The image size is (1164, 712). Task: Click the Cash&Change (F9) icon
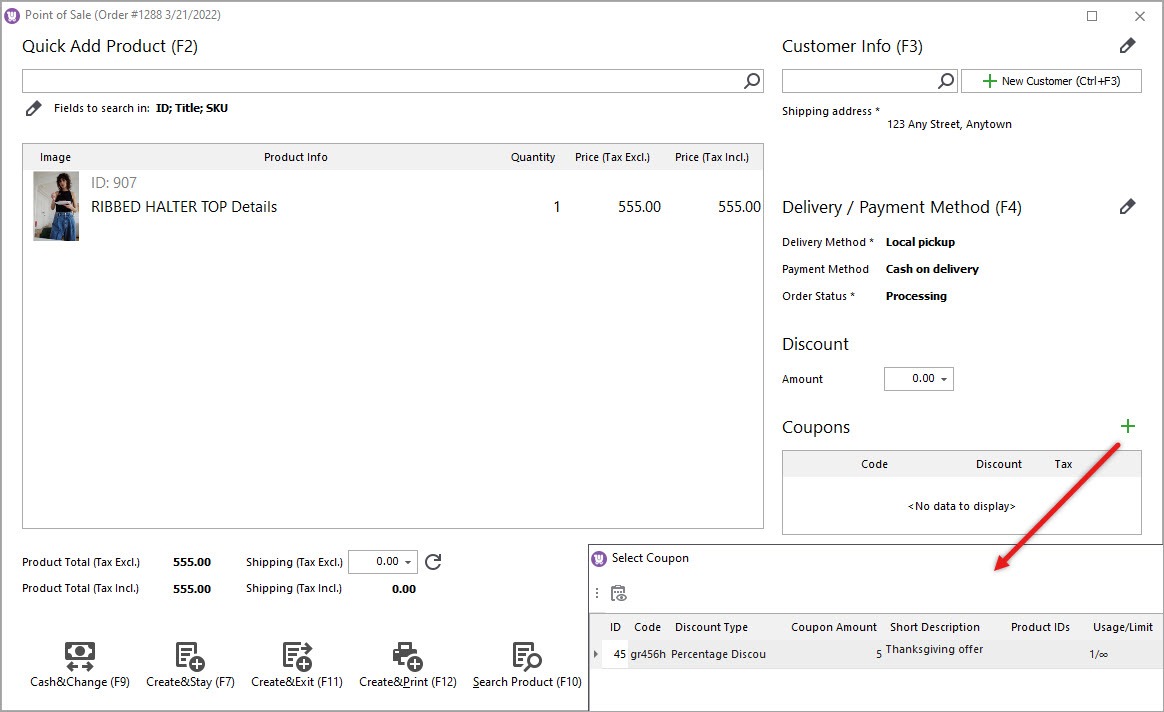point(80,657)
